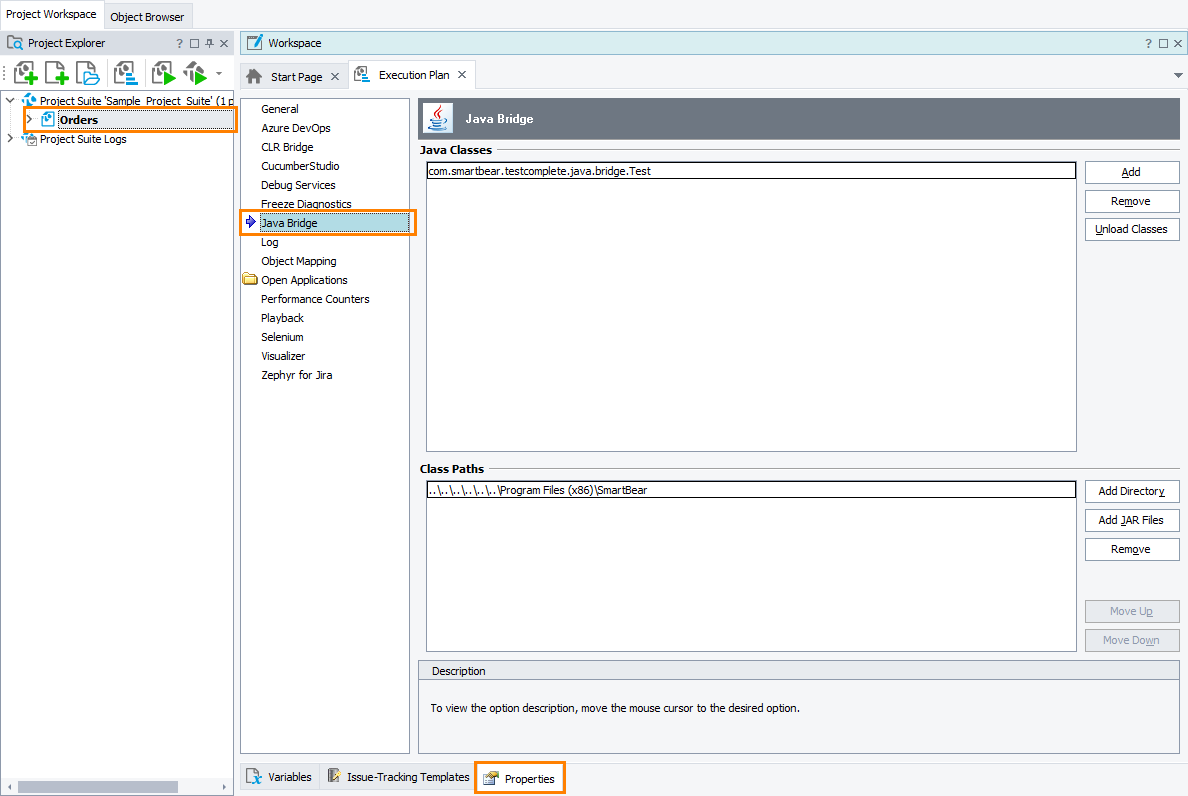Click the pin icon in Project Explorer header
Image resolution: width=1188 pixels, height=796 pixels.
(x=211, y=43)
